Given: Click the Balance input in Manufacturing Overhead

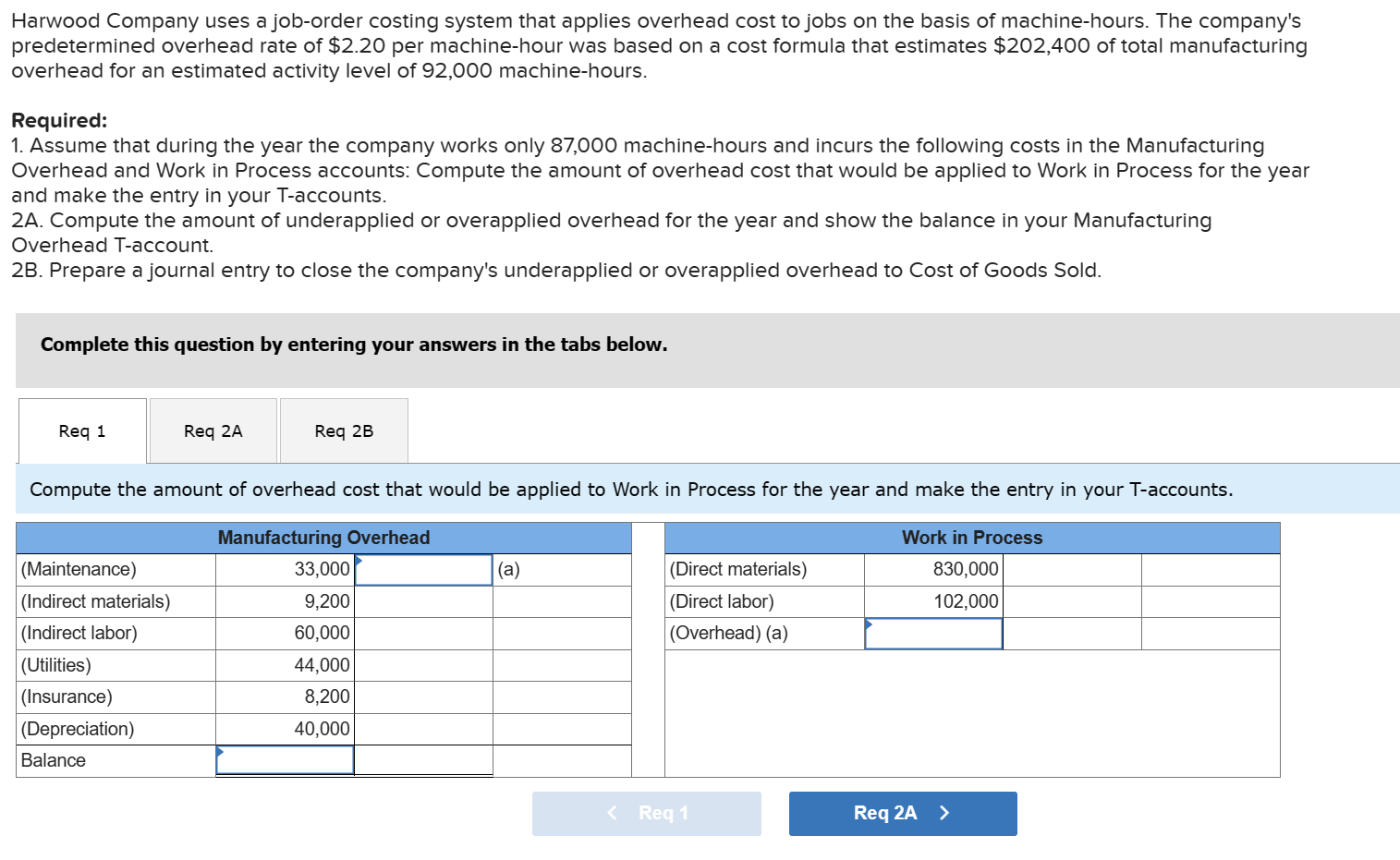Looking at the screenshot, I should tap(284, 759).
